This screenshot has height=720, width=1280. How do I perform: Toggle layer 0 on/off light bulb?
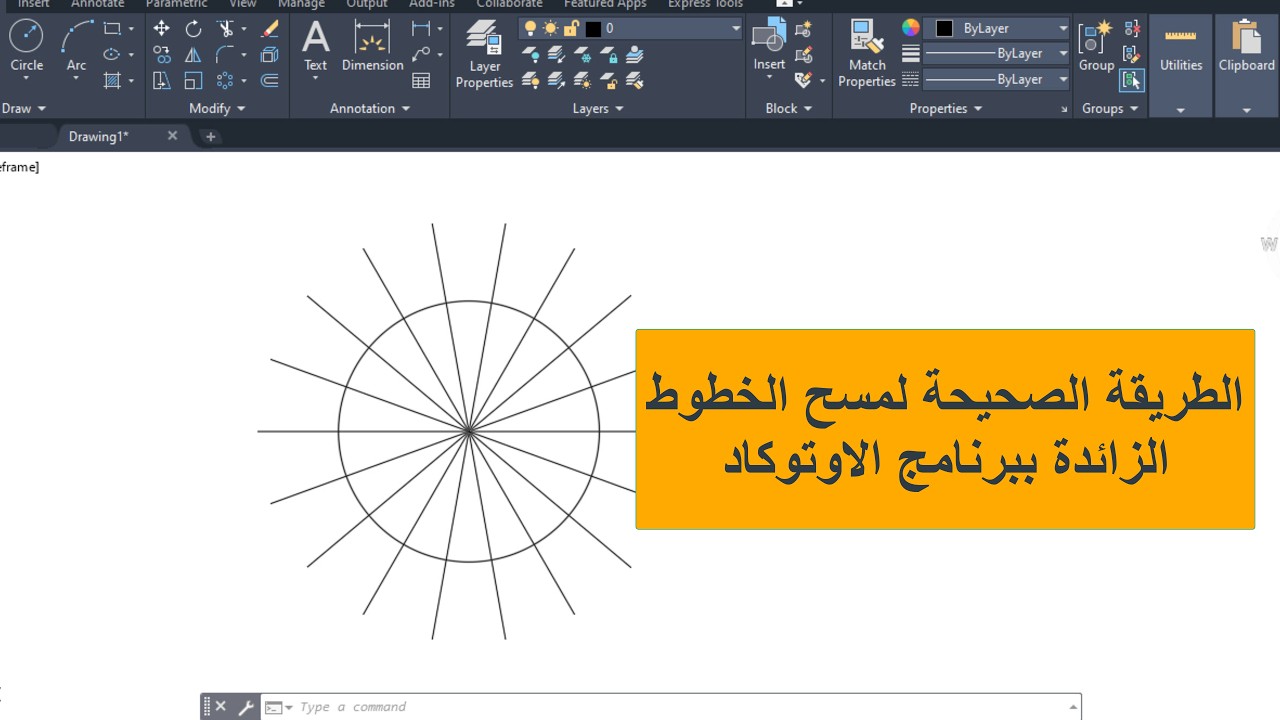click(530, 28)
